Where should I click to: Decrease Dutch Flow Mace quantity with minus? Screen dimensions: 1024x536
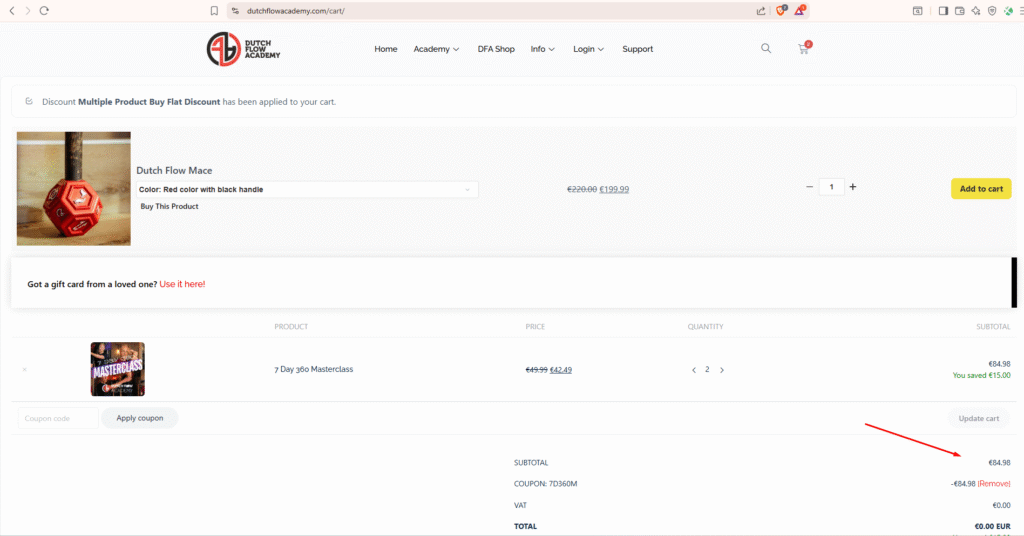pyautogui.click(x=809, y=187)
